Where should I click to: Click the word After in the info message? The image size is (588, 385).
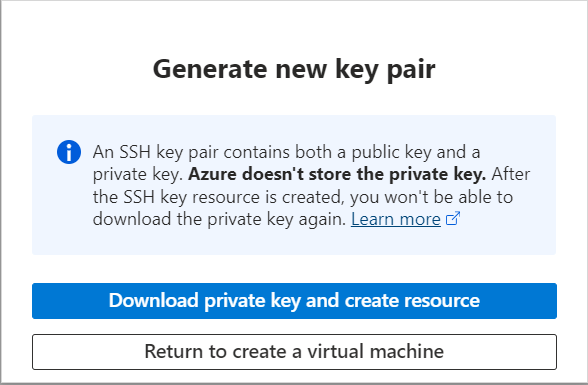(x=511, y=174)
